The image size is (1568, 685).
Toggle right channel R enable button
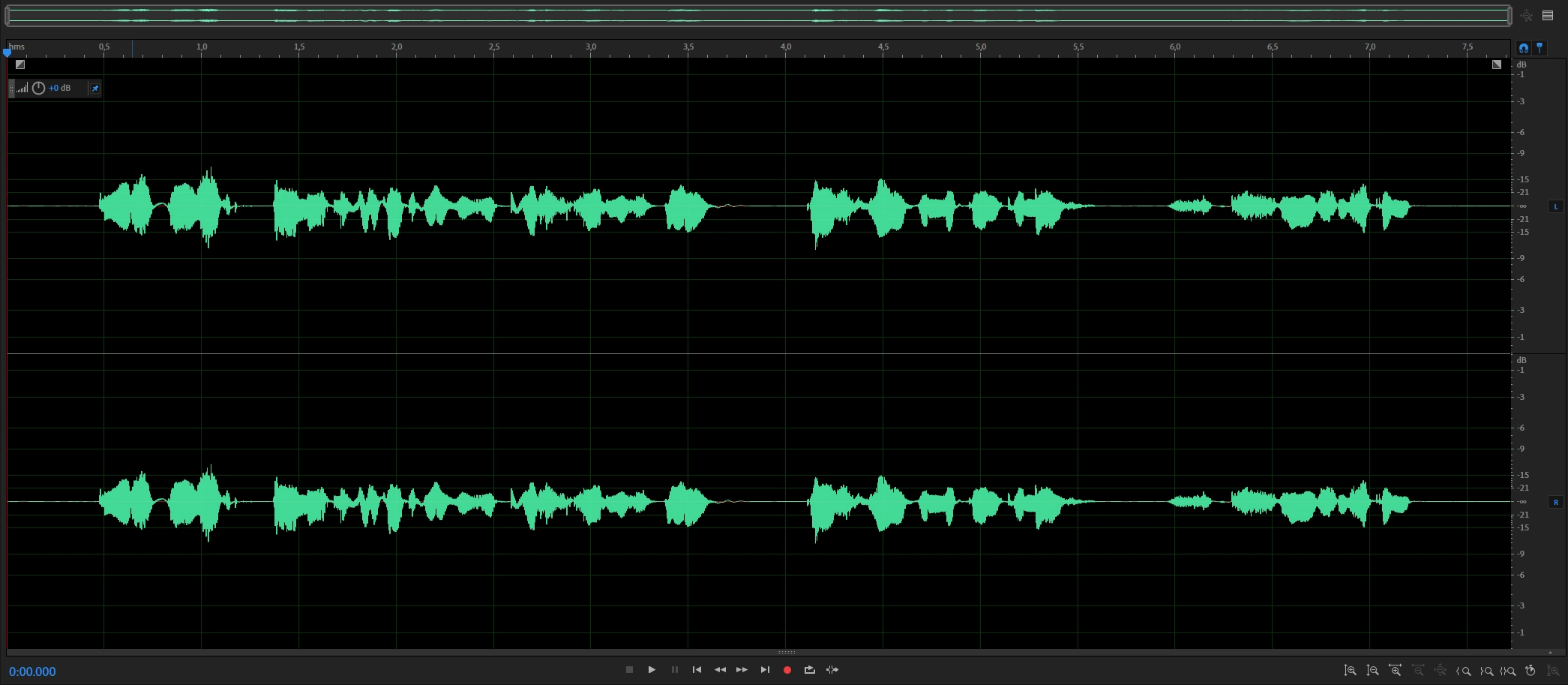[x=1555, y=502]
